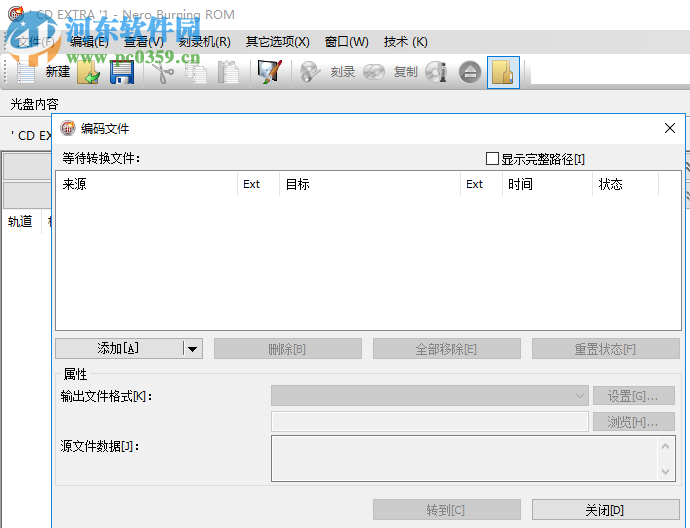Open the 编辑(E) menu
The width and height of the screenshot is (690, 528).
pos(89,42)
